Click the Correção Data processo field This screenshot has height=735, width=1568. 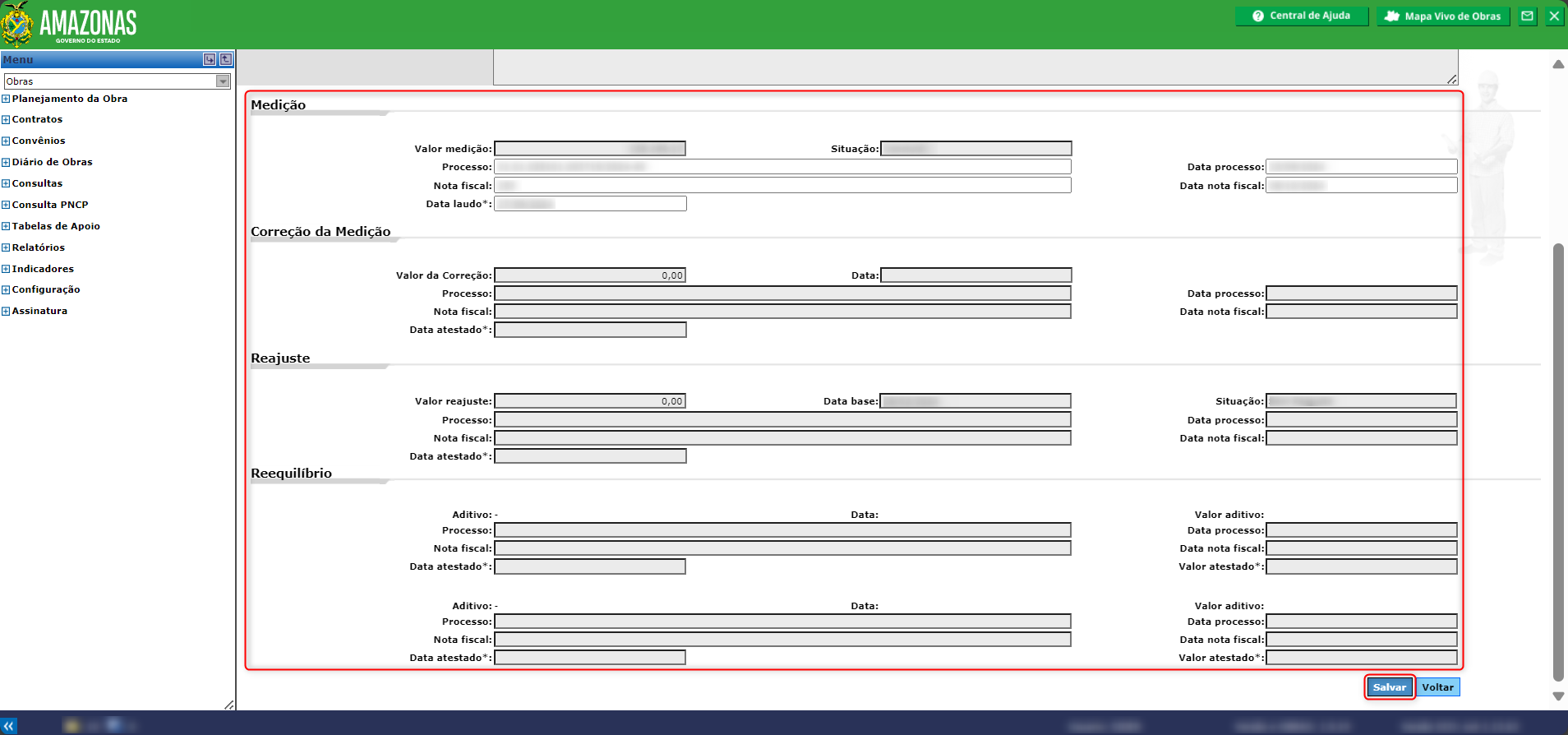pyautogui.click(x=1362, y=294)
